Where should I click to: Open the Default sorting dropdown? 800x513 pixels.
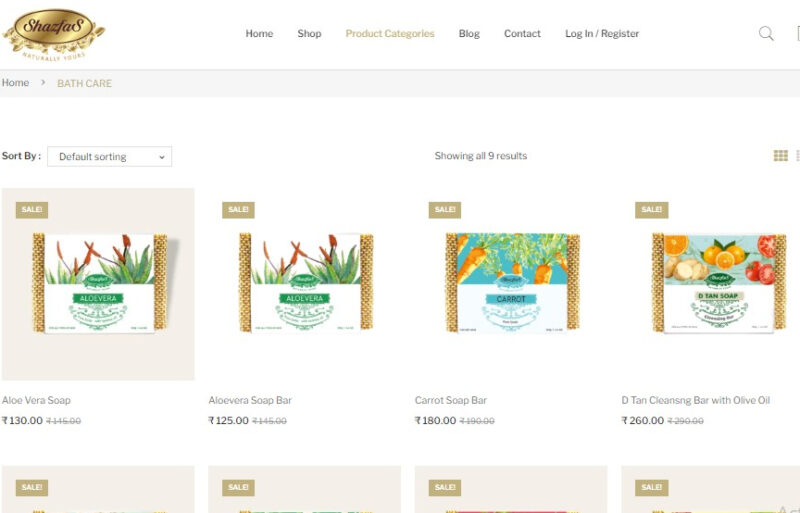(x=109, y=157)
